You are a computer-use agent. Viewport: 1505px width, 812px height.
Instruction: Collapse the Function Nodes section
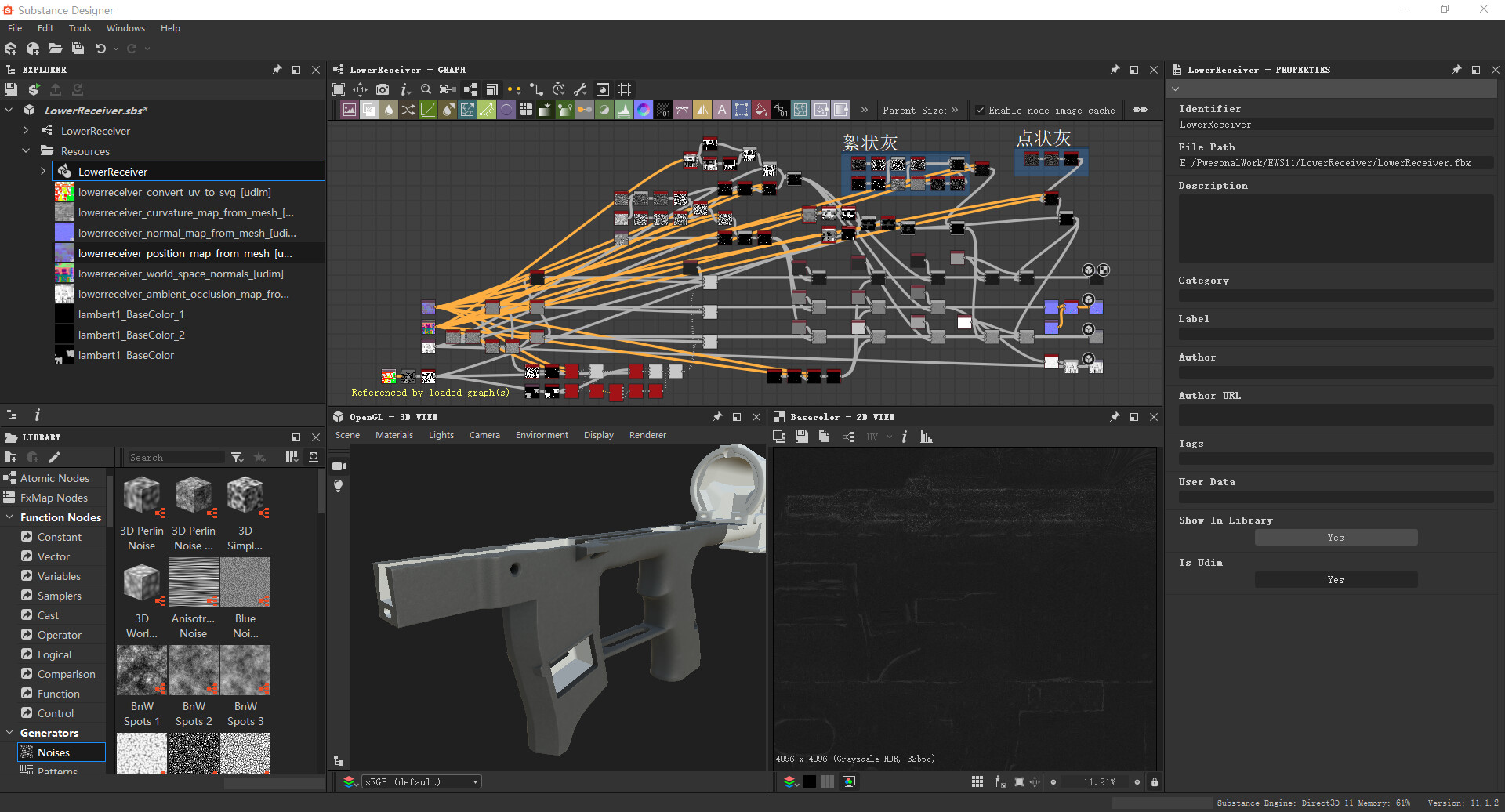click(9, 517)
